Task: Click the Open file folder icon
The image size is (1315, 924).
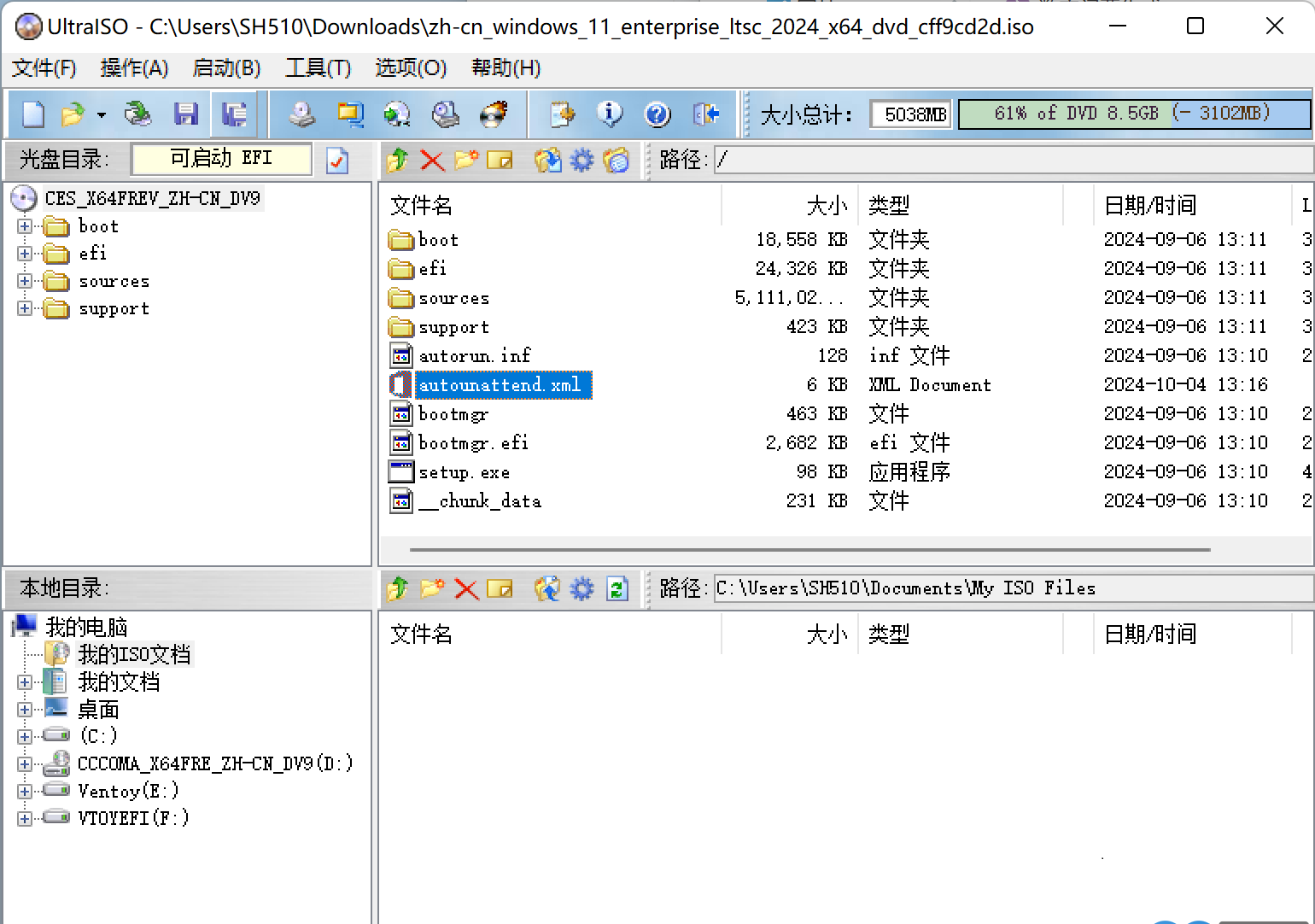Action: point(73,114)
